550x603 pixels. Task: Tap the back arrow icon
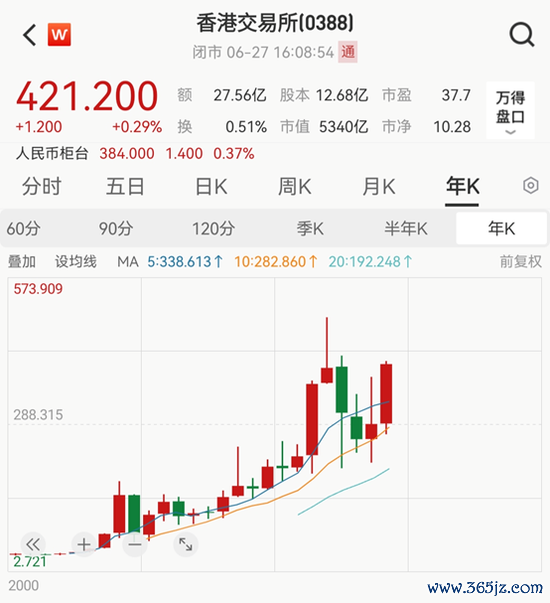30,35
